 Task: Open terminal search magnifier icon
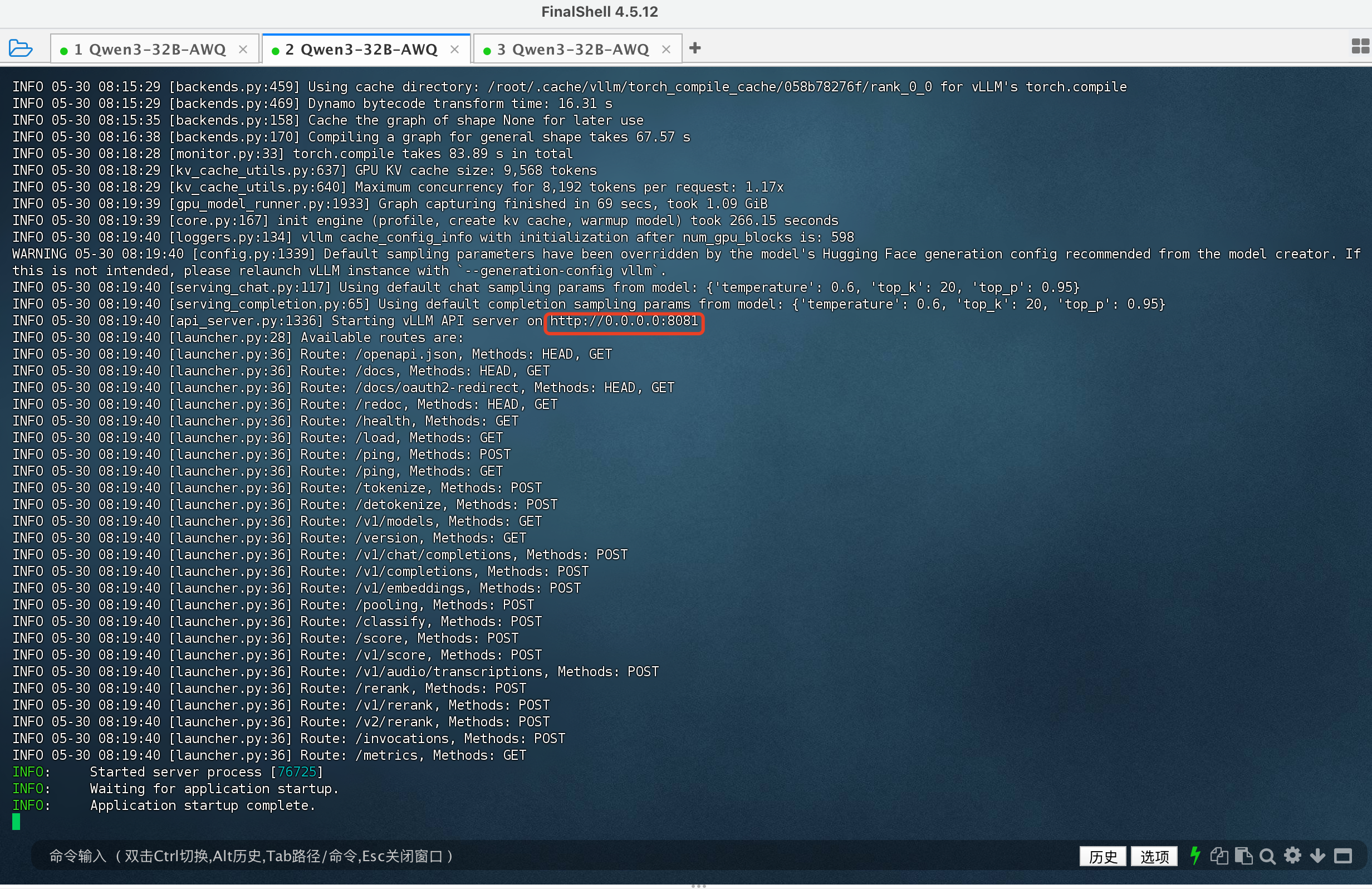point(1267,856)
